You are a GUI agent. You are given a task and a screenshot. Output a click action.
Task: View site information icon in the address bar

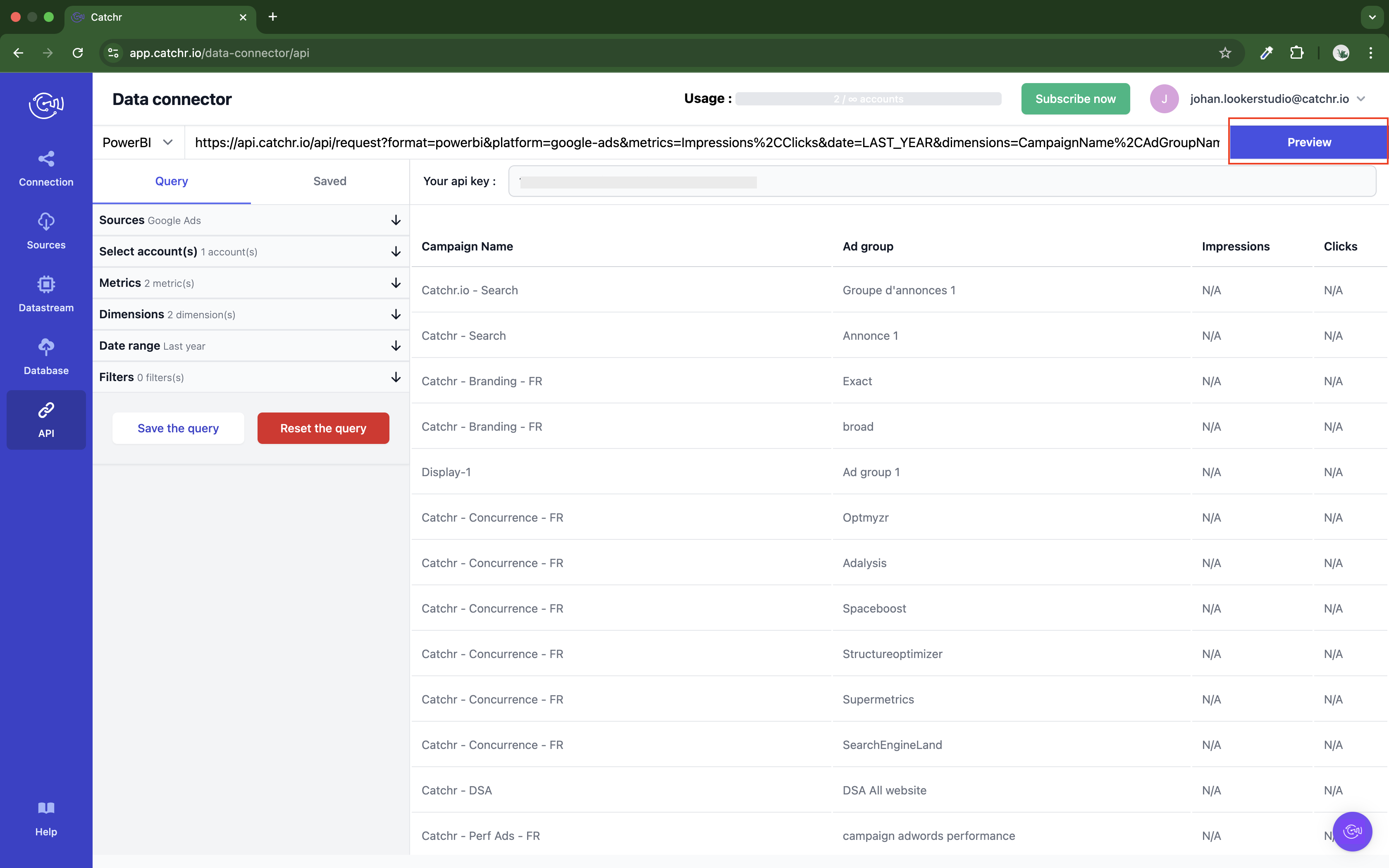(113, 53)
